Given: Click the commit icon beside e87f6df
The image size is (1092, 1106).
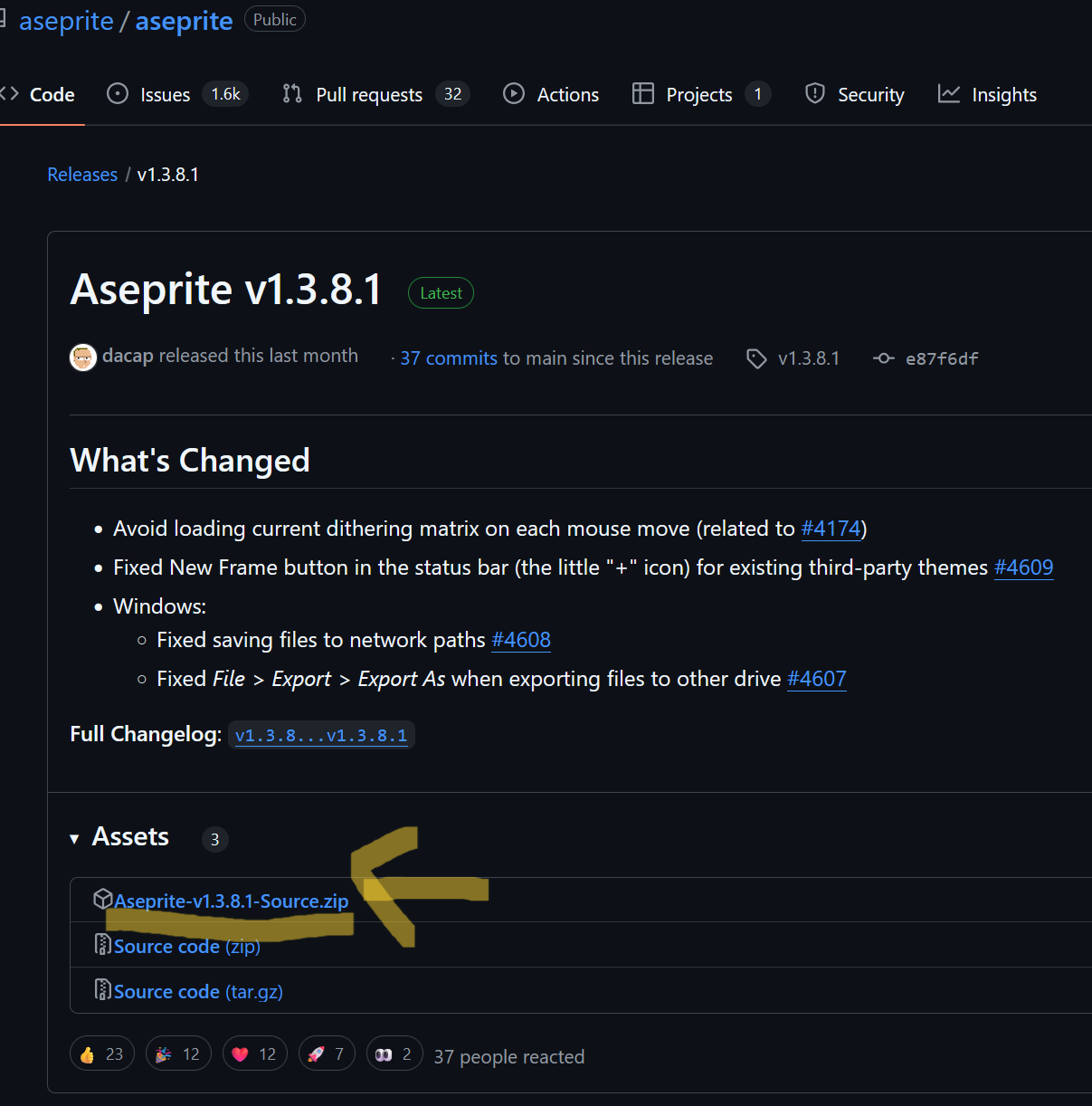Looking at the screenshot, I should [x=884, y=358].
